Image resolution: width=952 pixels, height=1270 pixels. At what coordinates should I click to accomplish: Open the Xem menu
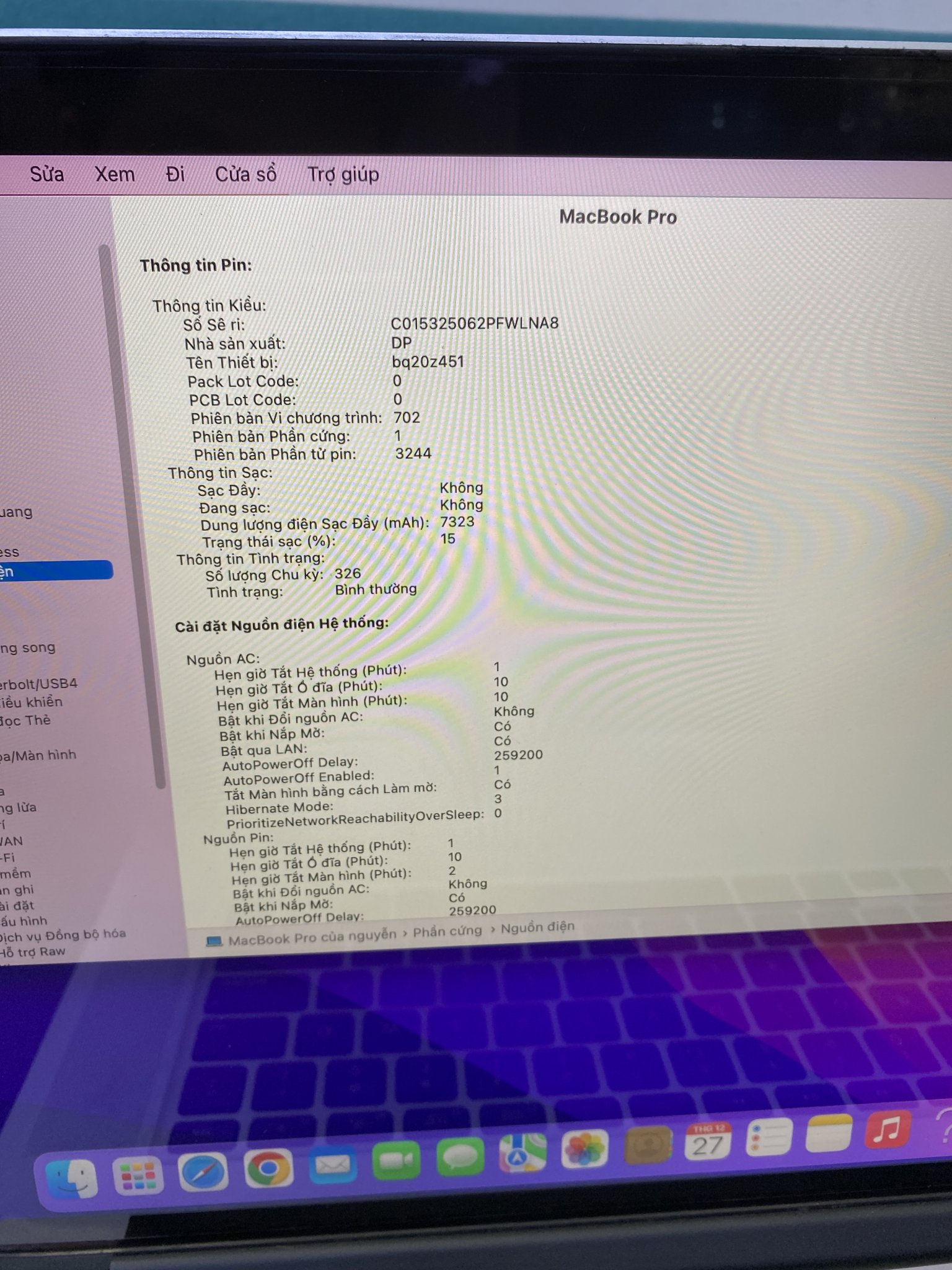tap(115, 174)
